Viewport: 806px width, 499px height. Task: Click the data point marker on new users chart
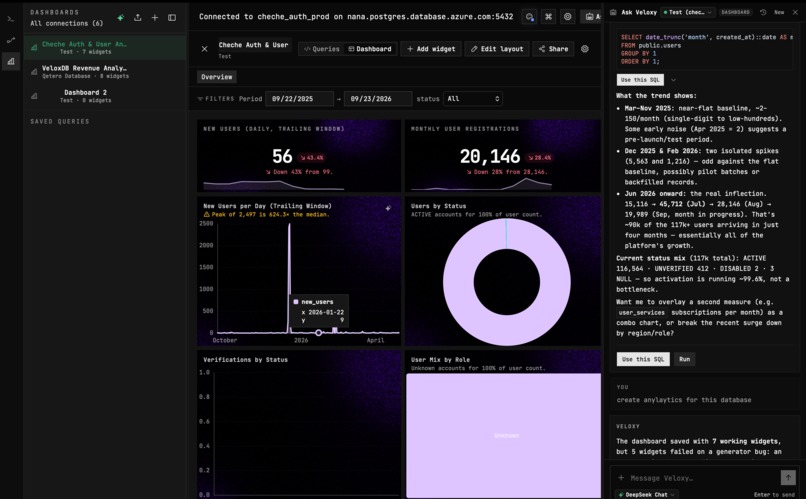tap(319, 332)
